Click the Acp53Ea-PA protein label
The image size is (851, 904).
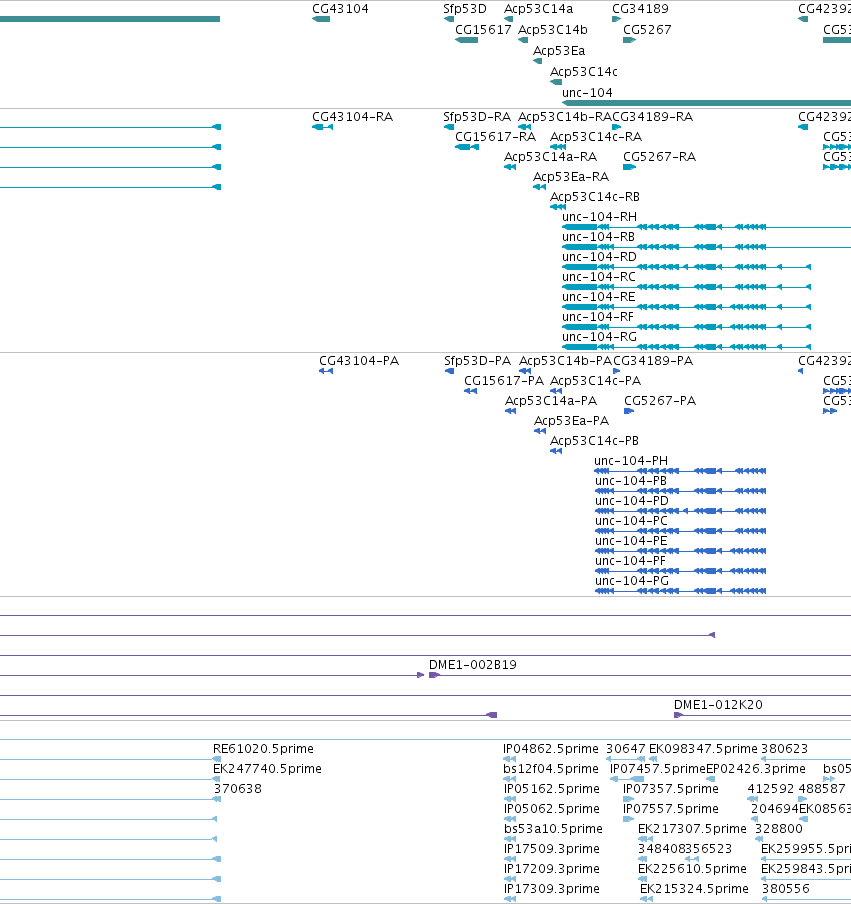571,421
